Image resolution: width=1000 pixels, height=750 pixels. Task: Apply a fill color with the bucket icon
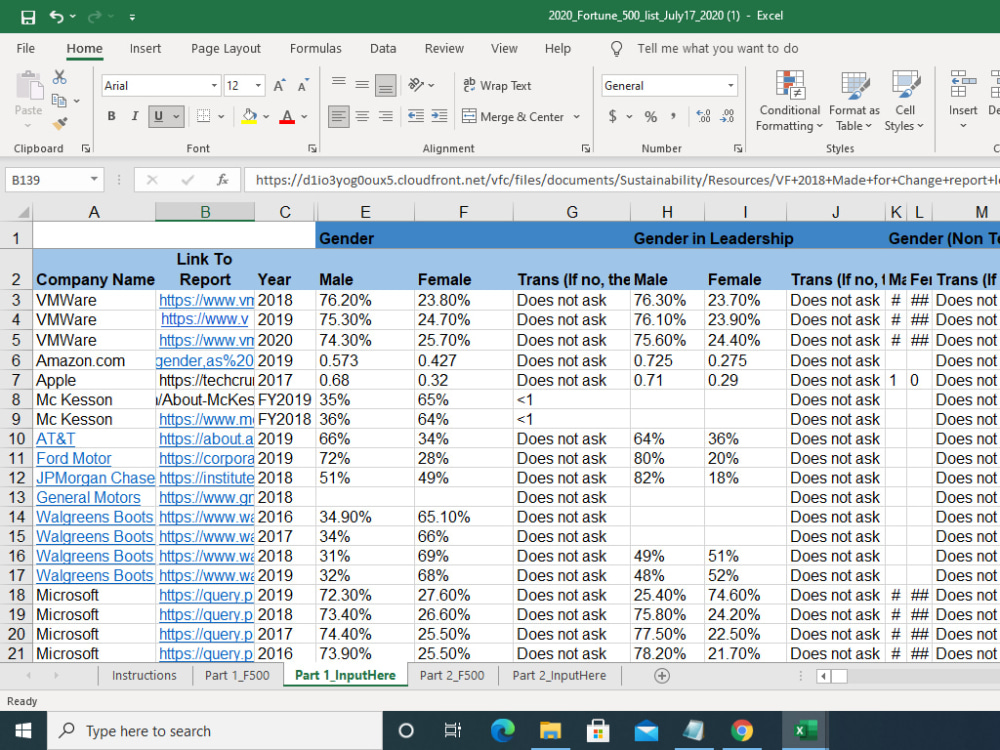coord(249,116)
